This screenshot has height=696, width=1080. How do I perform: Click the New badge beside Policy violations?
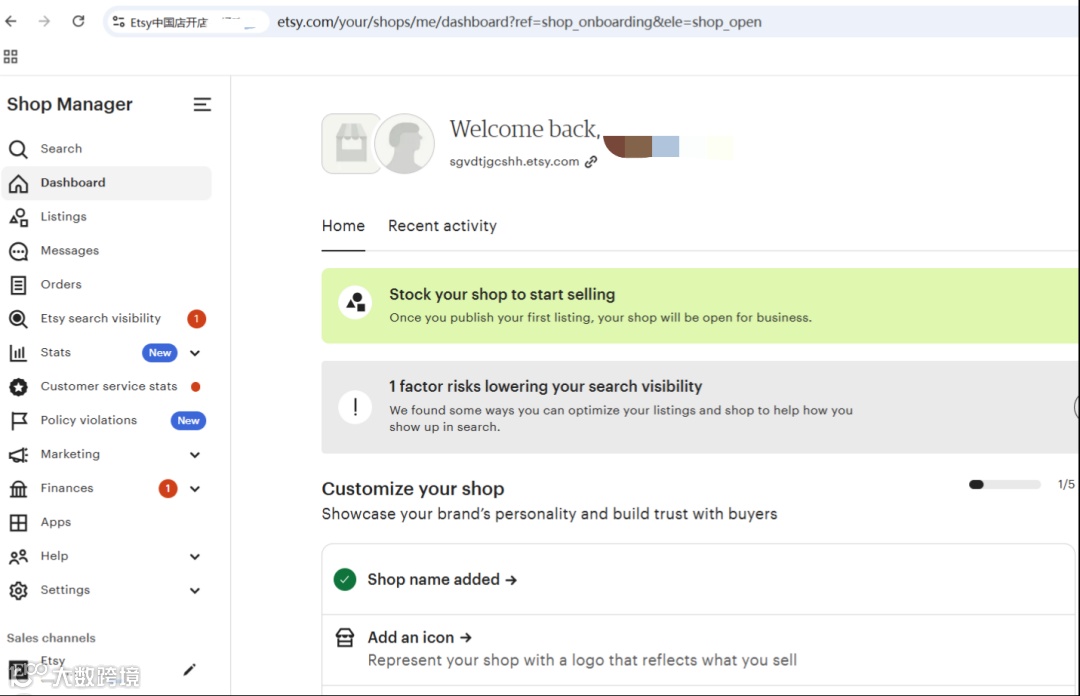point(188,420)
